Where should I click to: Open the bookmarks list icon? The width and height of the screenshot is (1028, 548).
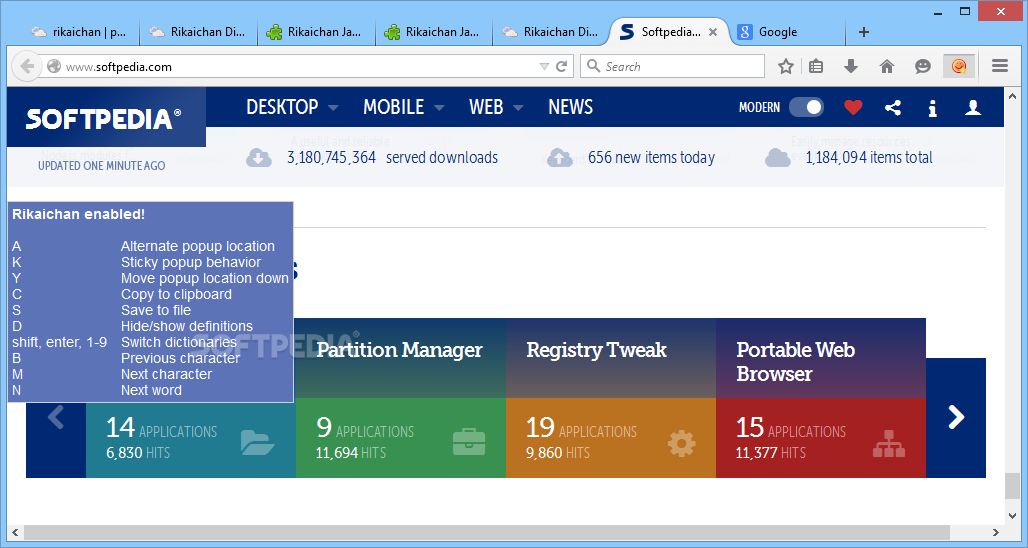(816, 66)
